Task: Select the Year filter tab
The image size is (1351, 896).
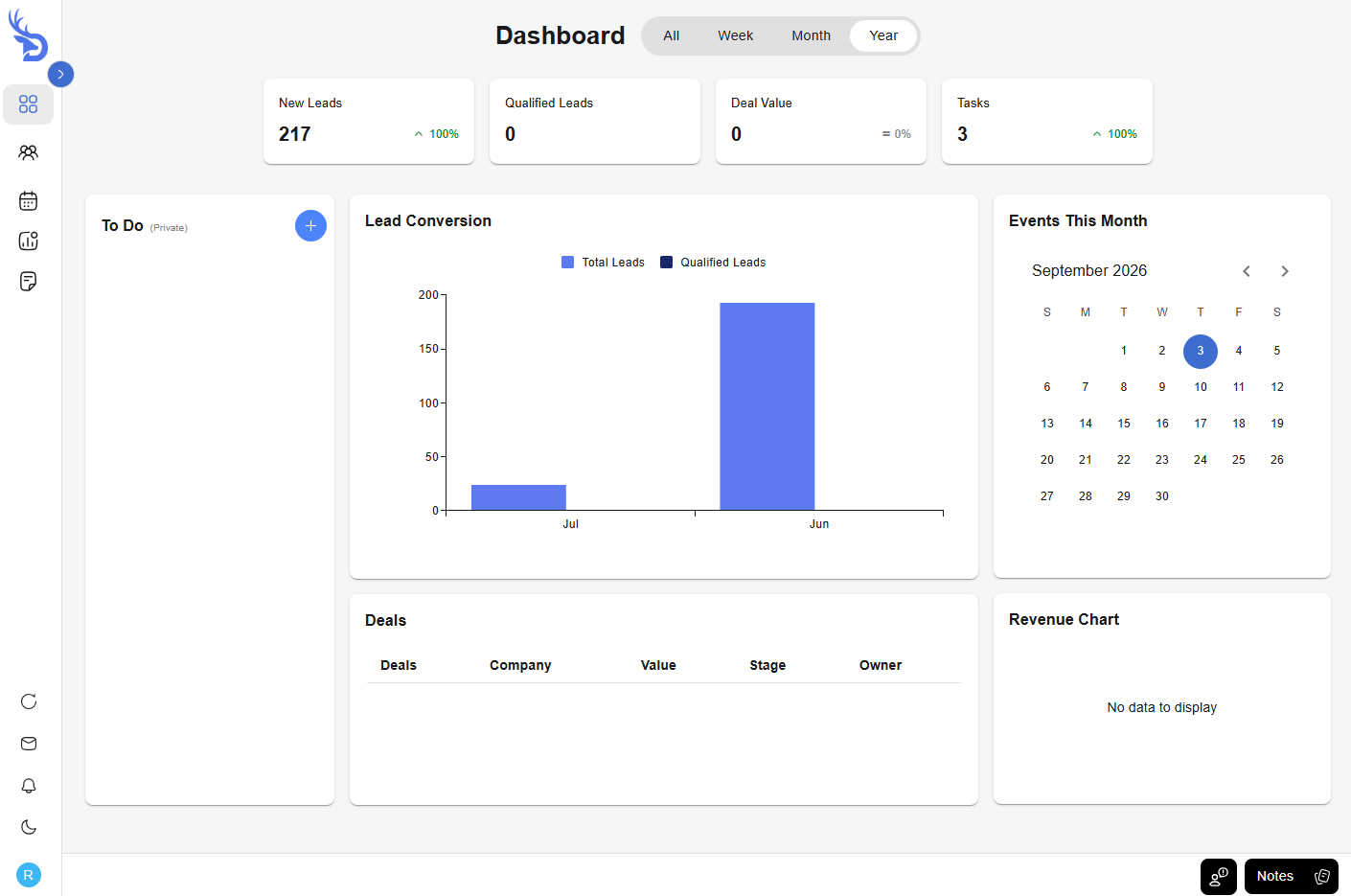Action: 883,35
